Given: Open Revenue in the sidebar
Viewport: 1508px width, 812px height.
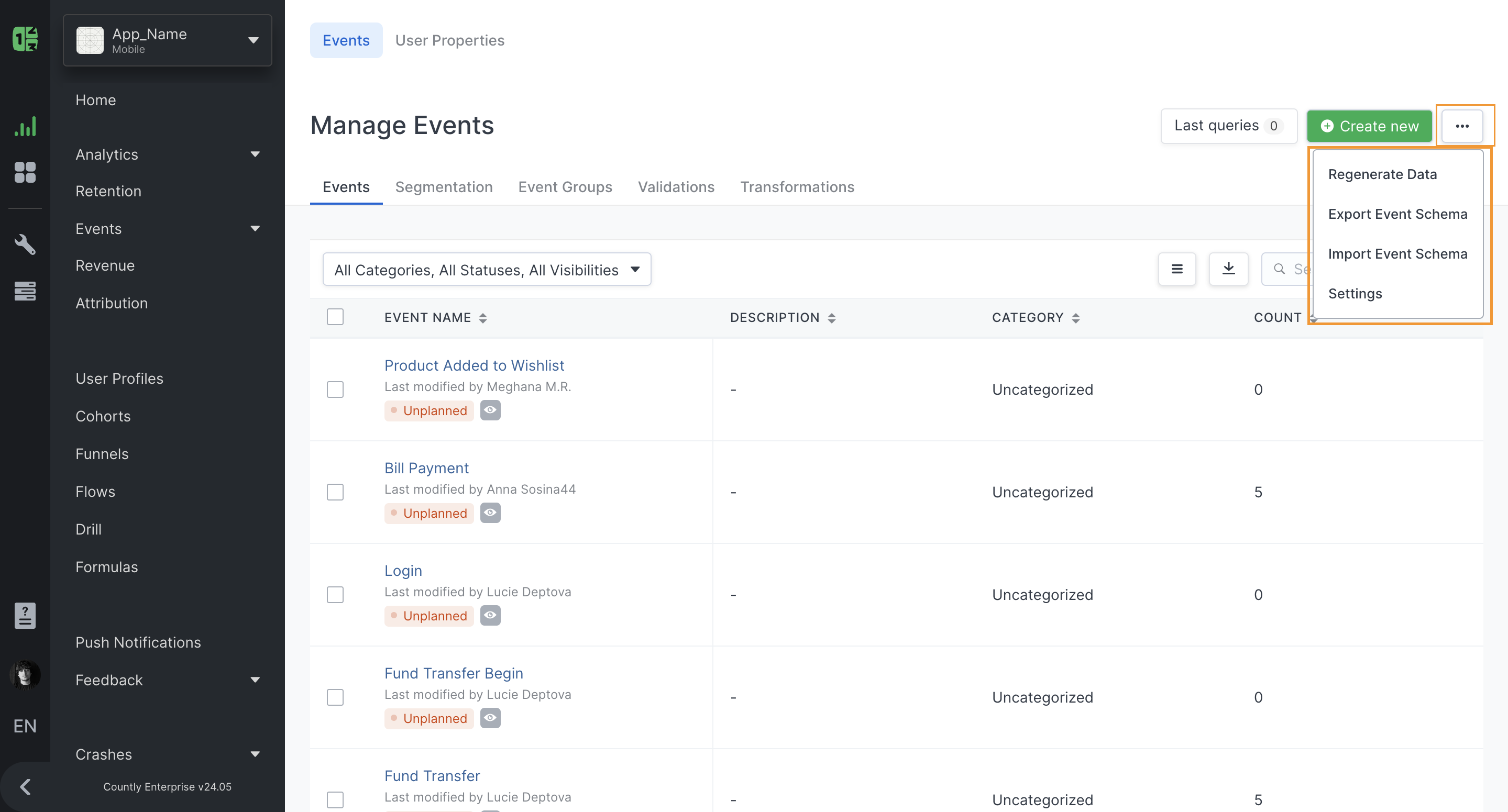Looking at the screenshot, I should (105, 265).
